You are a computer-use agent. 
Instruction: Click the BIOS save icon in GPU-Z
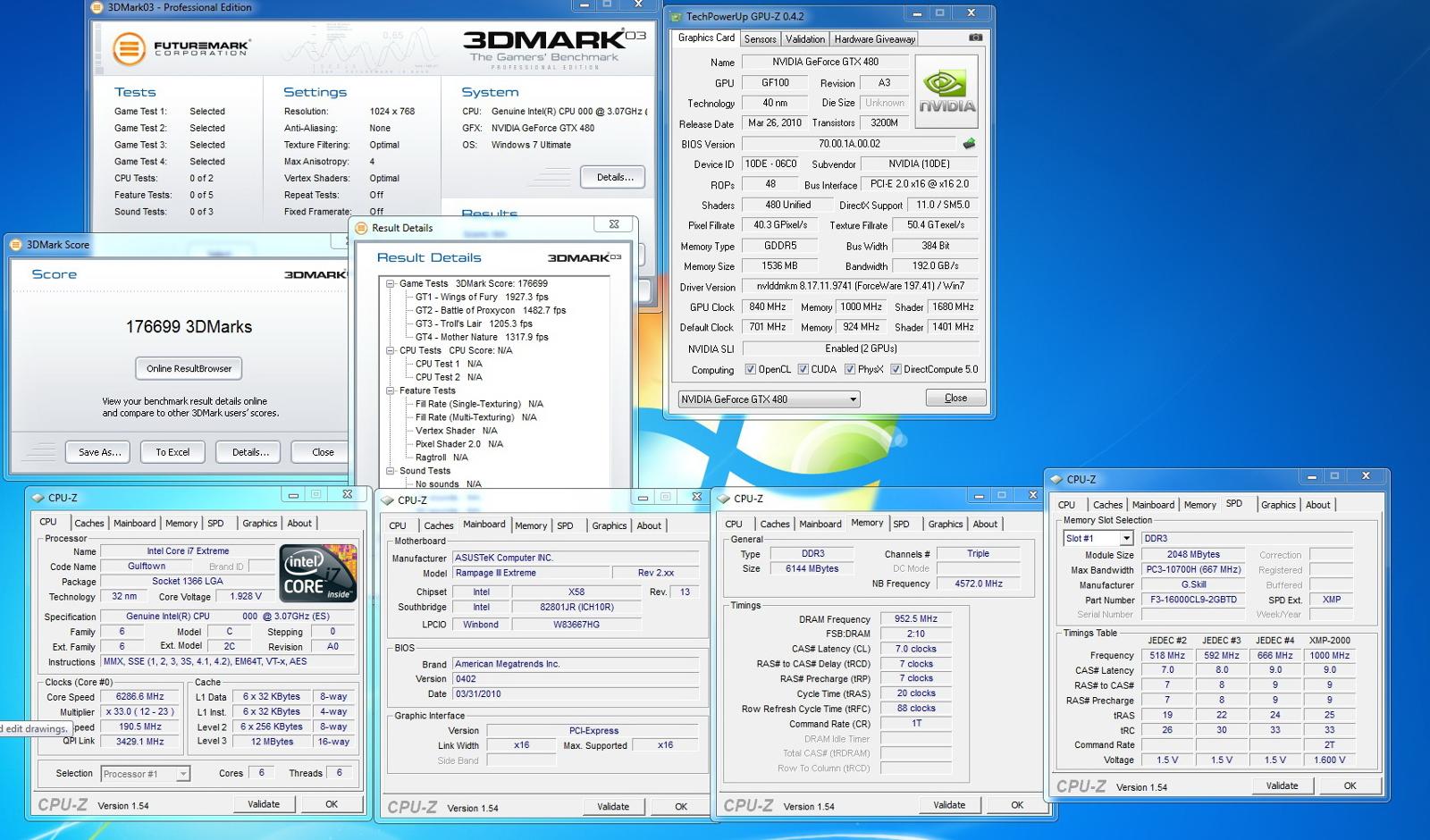pyautogui.click(x=969, y=144)
